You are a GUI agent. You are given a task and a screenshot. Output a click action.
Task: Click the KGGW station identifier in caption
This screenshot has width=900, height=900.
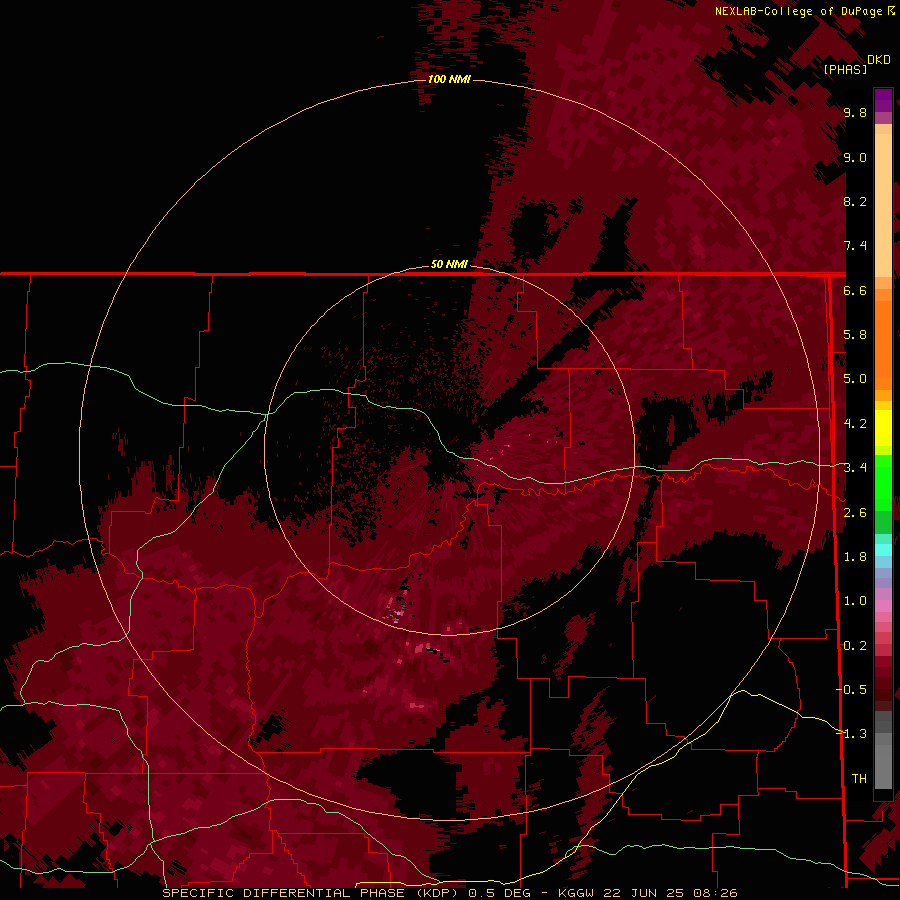578,893
